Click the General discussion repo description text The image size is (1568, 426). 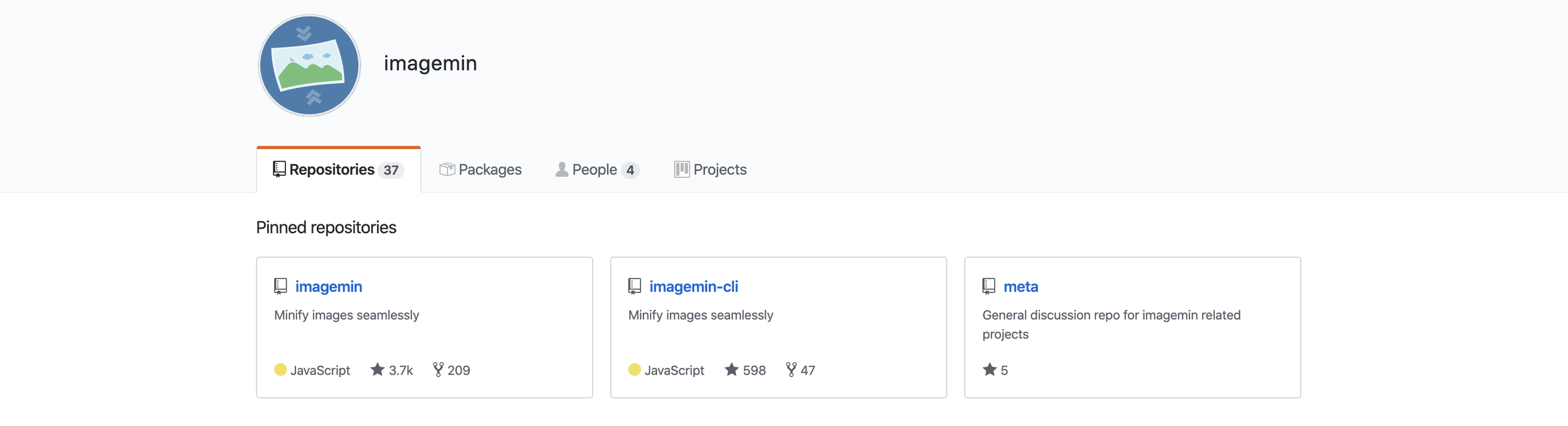(1111, 325)
